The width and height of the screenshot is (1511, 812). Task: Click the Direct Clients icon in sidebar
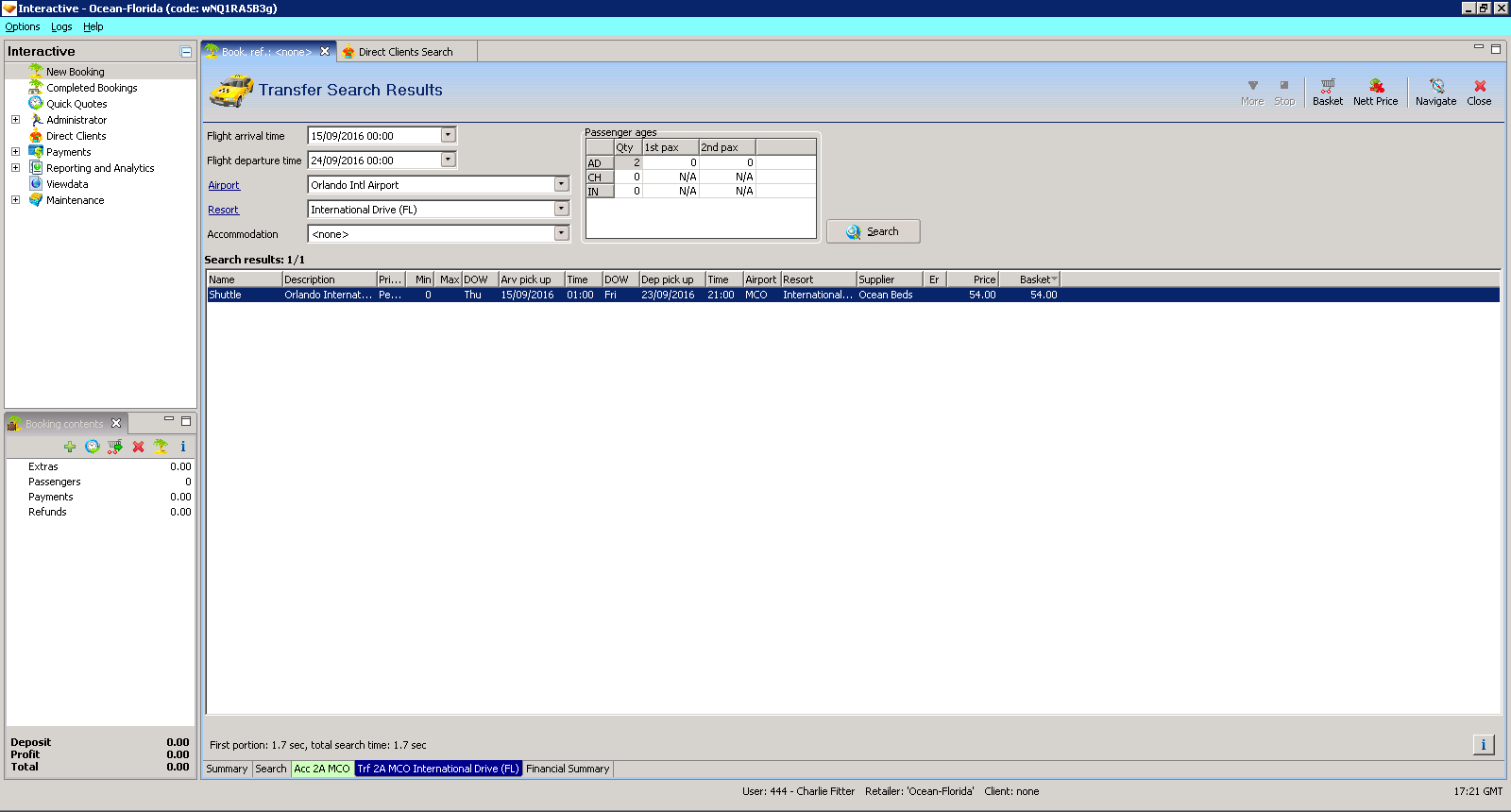coord(36,136)
